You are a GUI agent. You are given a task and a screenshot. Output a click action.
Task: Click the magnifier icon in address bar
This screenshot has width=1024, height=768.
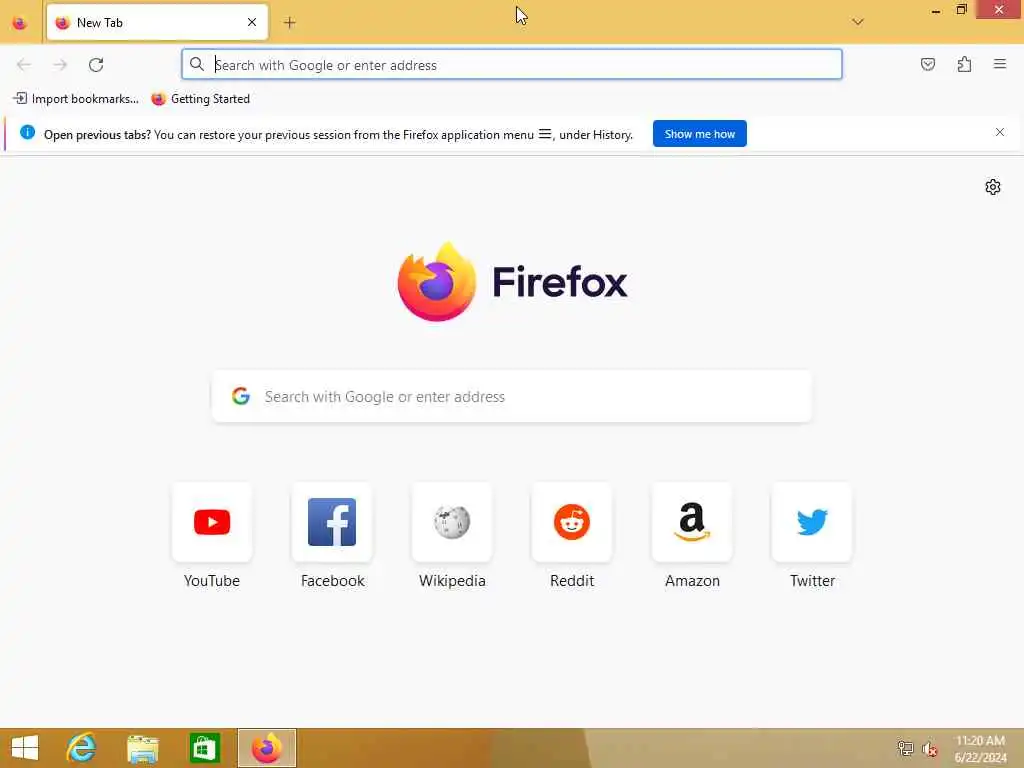pyautogui.click(x=197, y=64)
